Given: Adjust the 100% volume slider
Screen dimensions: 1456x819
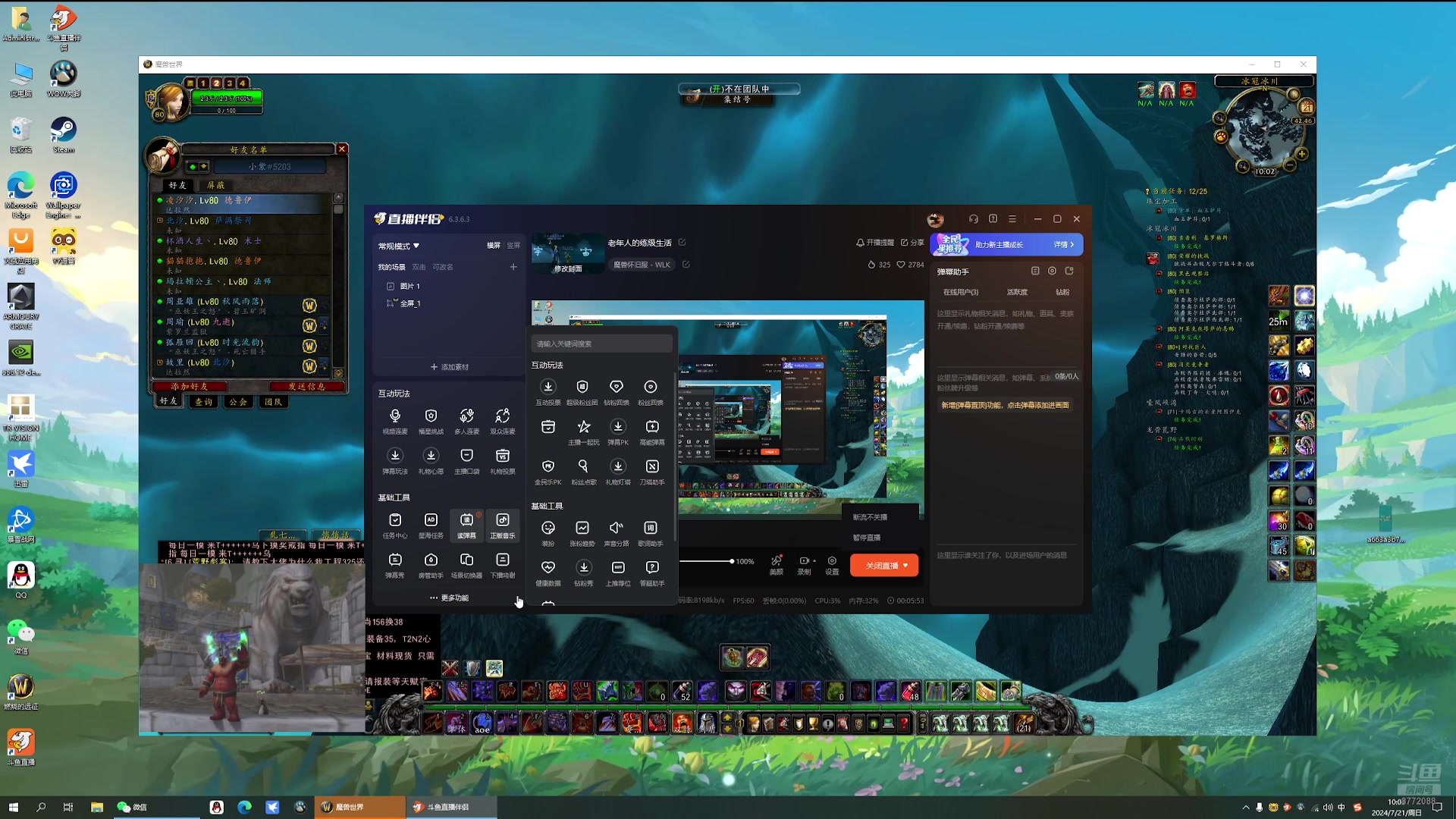Looking at the screenshot, I should pyautogui.click(x=705, y=562).
